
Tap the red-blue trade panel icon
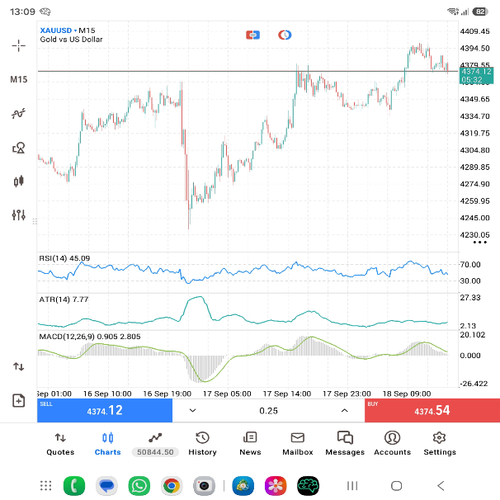pos(253,35)
